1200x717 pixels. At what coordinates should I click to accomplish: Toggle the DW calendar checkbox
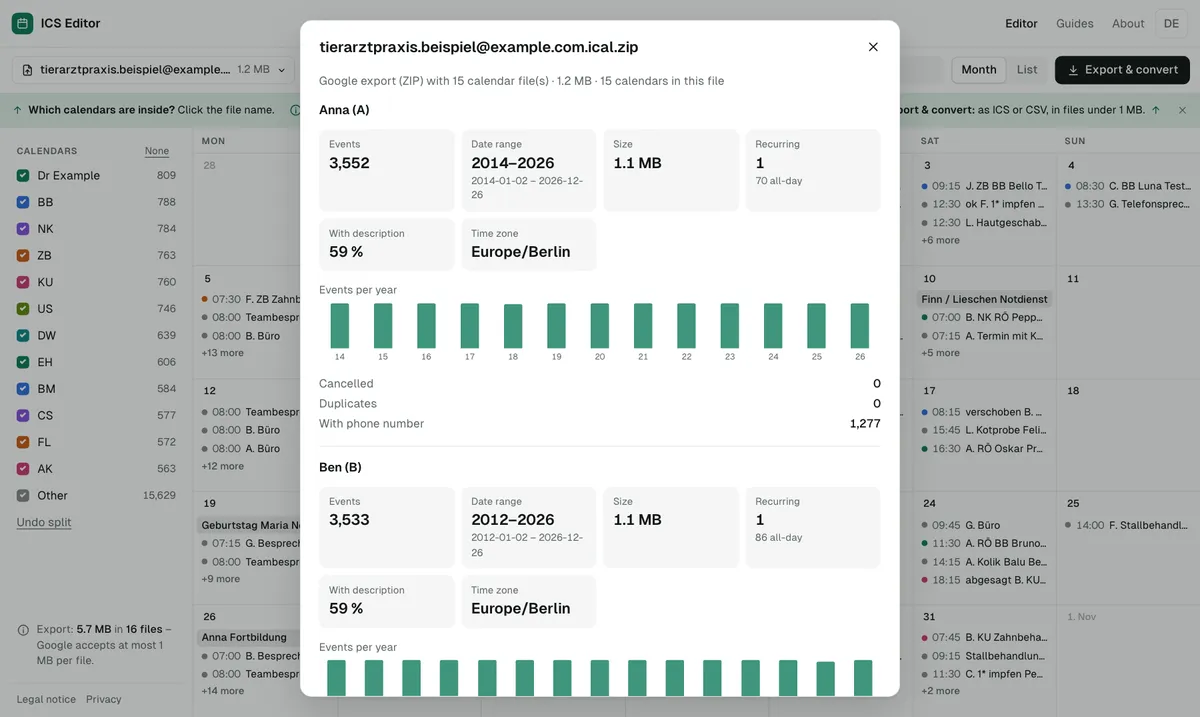pos(23,335)
